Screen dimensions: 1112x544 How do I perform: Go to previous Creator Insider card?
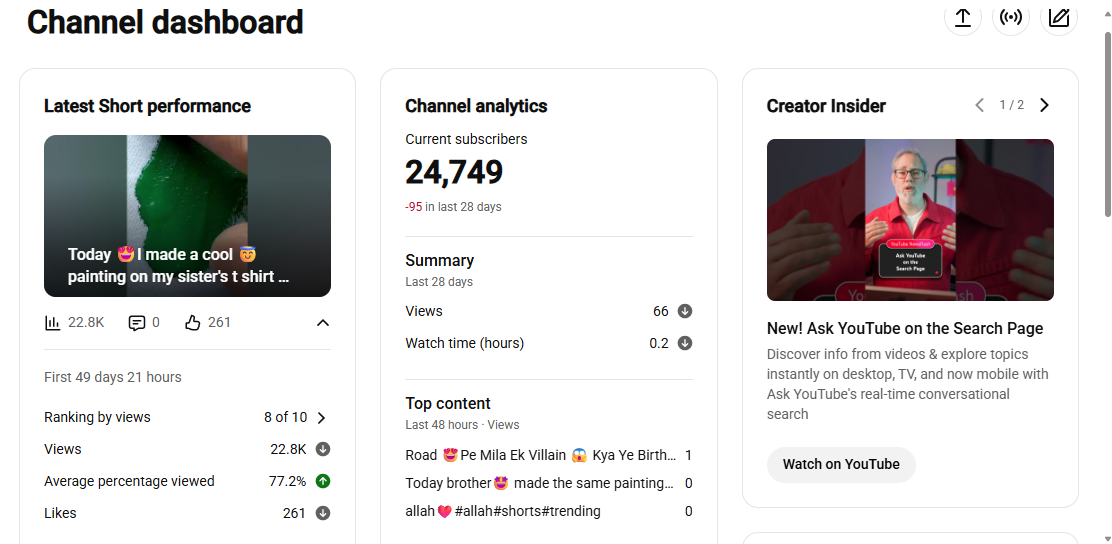coord(979,105)
